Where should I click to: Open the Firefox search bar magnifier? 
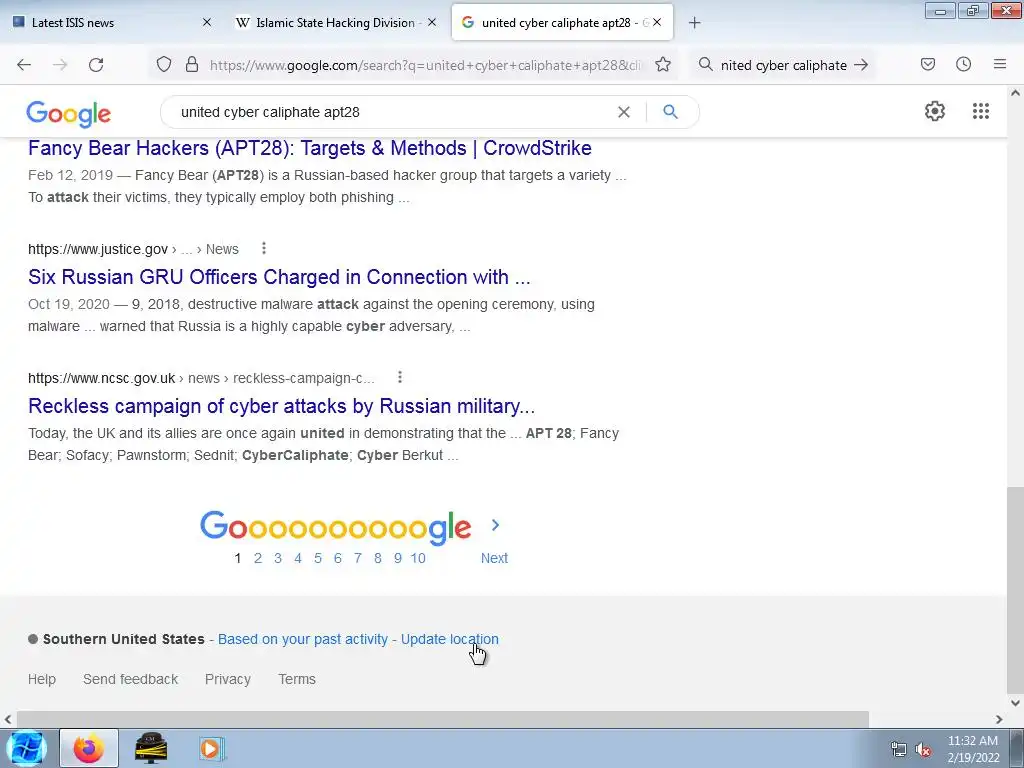pos(705,64)
